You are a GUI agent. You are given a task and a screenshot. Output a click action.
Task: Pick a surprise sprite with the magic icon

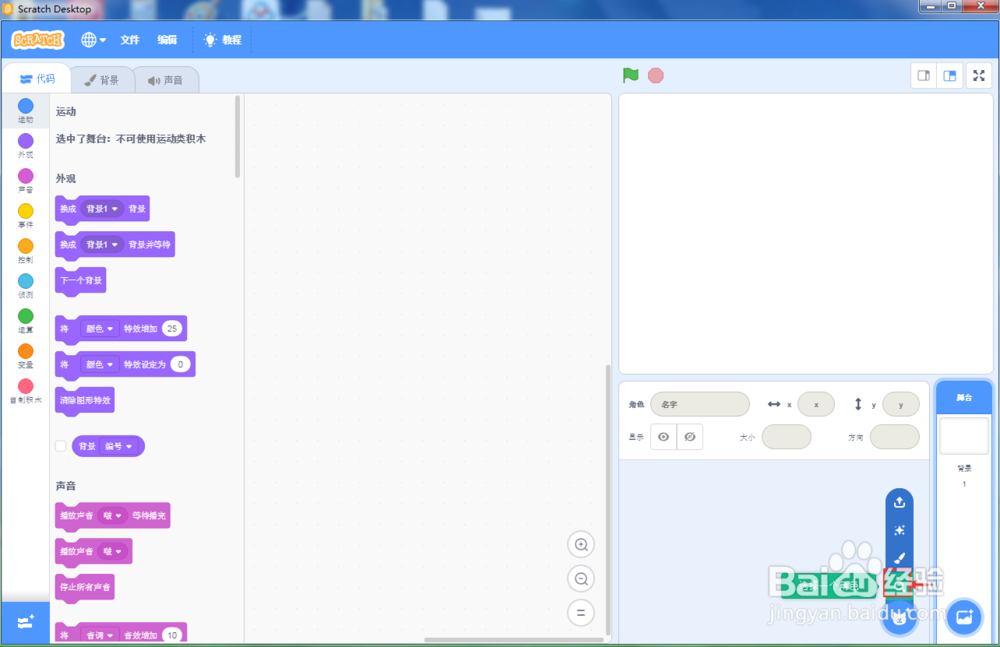[899, 531]
